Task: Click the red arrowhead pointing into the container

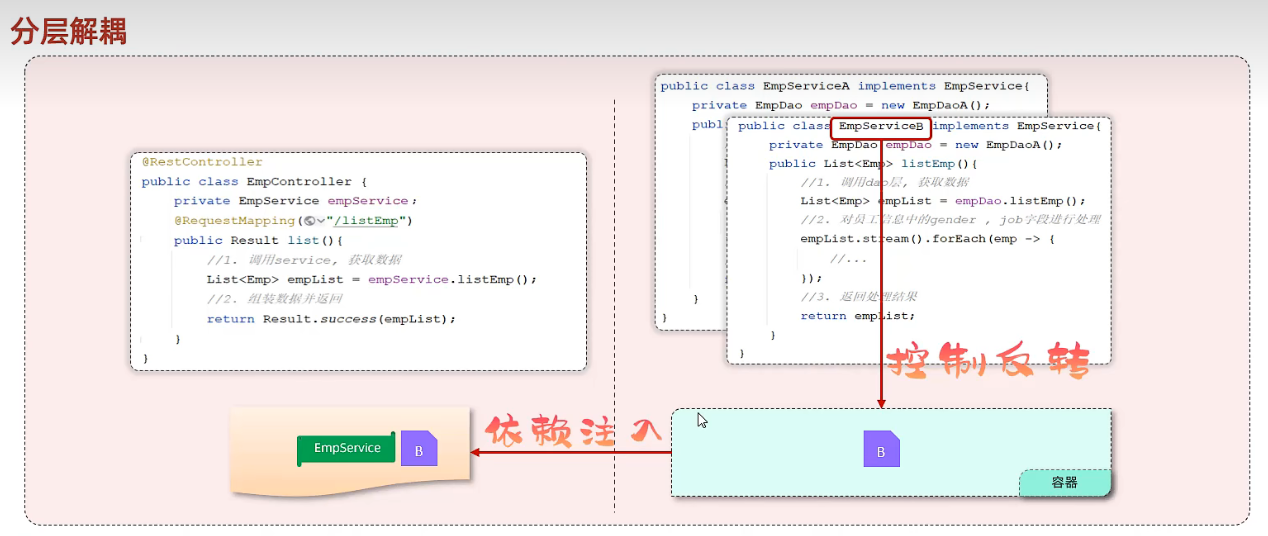Action: [881, 403]
